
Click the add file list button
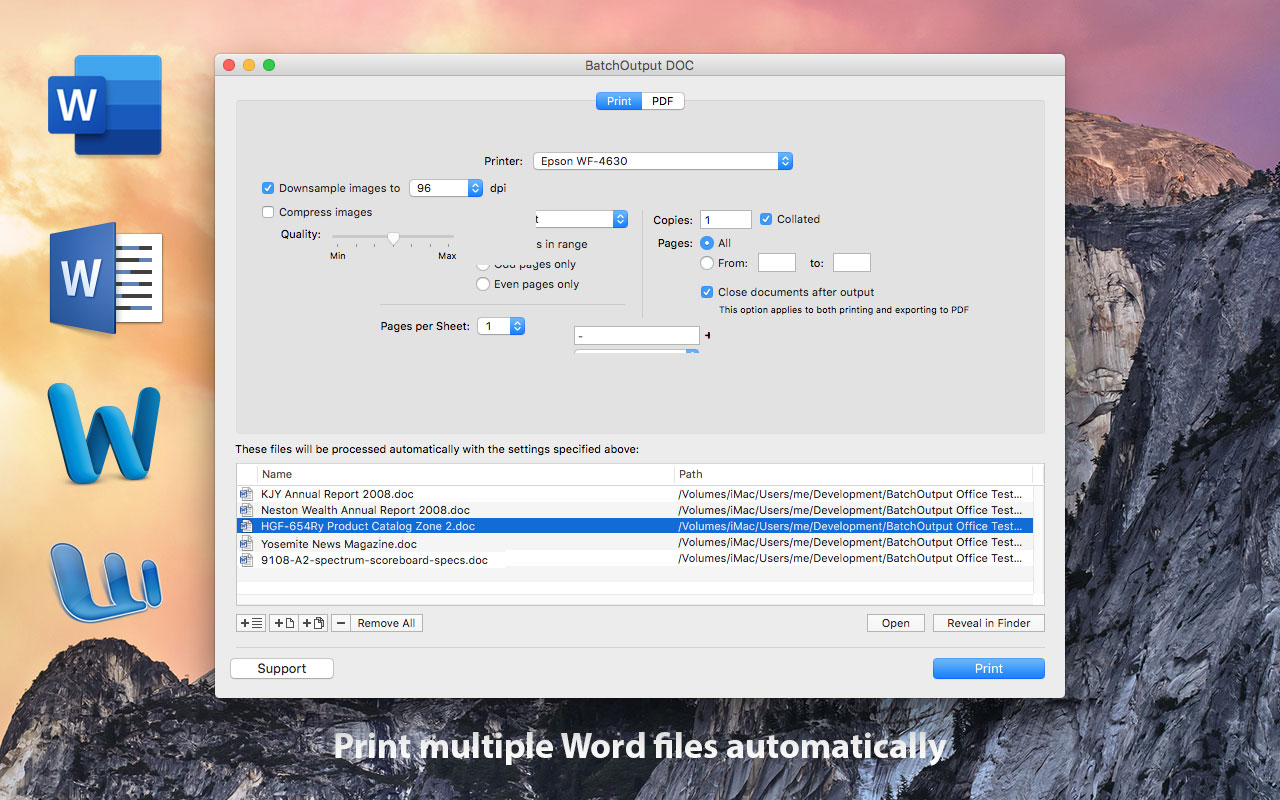coord(251,623)
